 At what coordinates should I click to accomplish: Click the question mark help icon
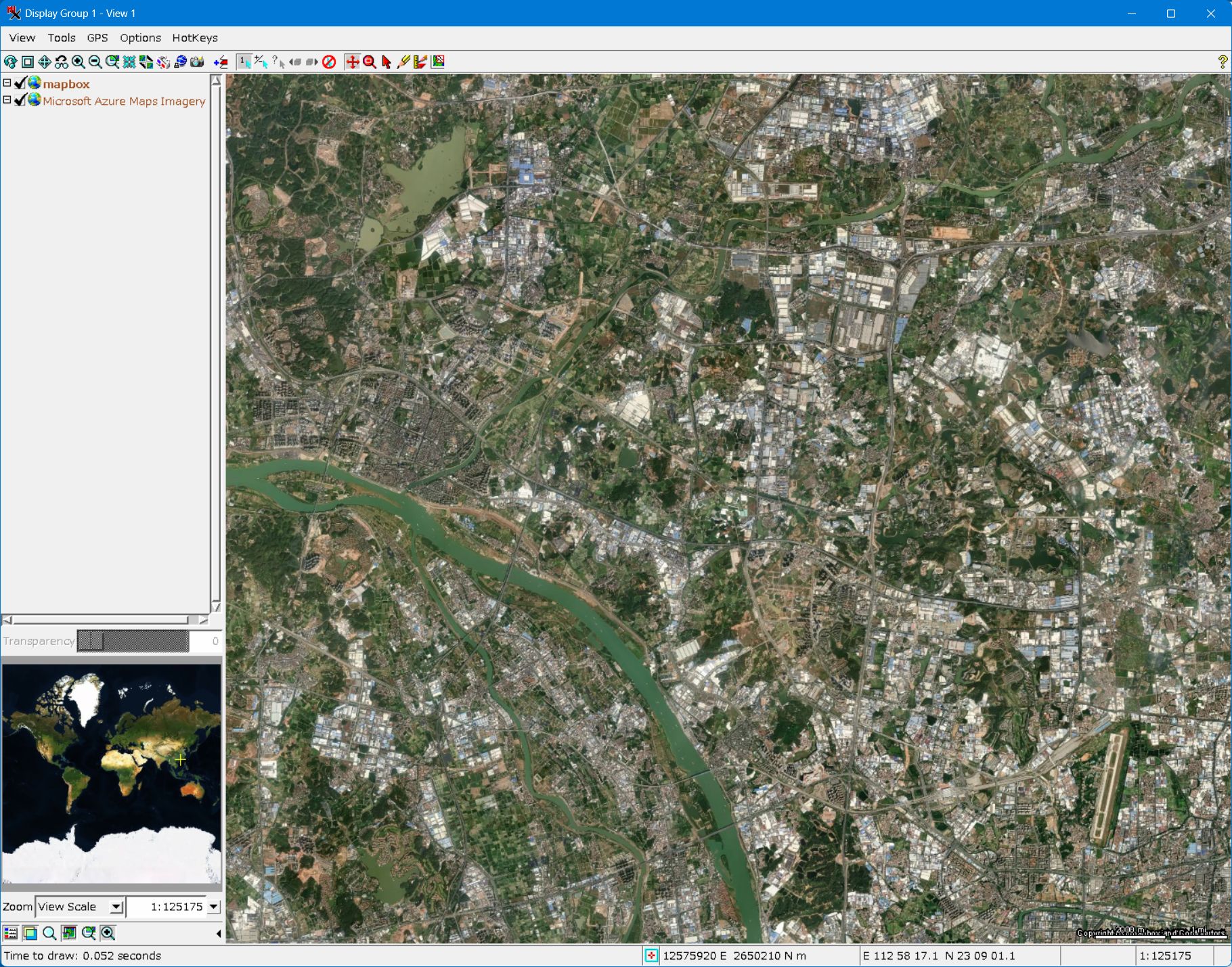tap(1222, 62)
